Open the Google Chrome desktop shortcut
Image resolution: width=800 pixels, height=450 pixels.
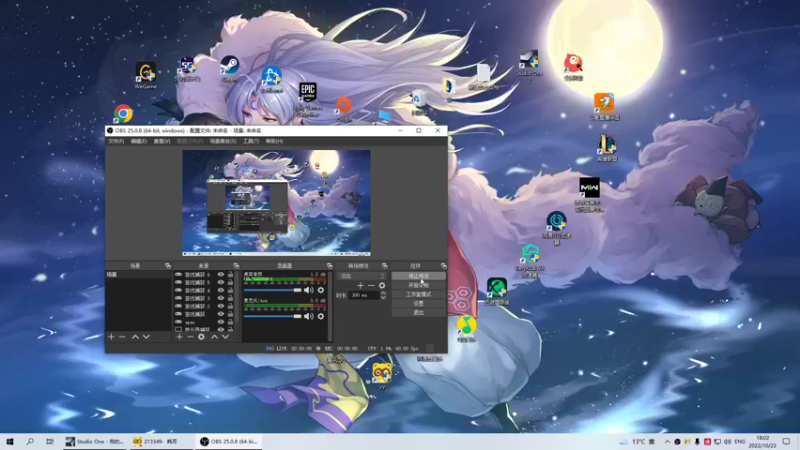point(123,114)
